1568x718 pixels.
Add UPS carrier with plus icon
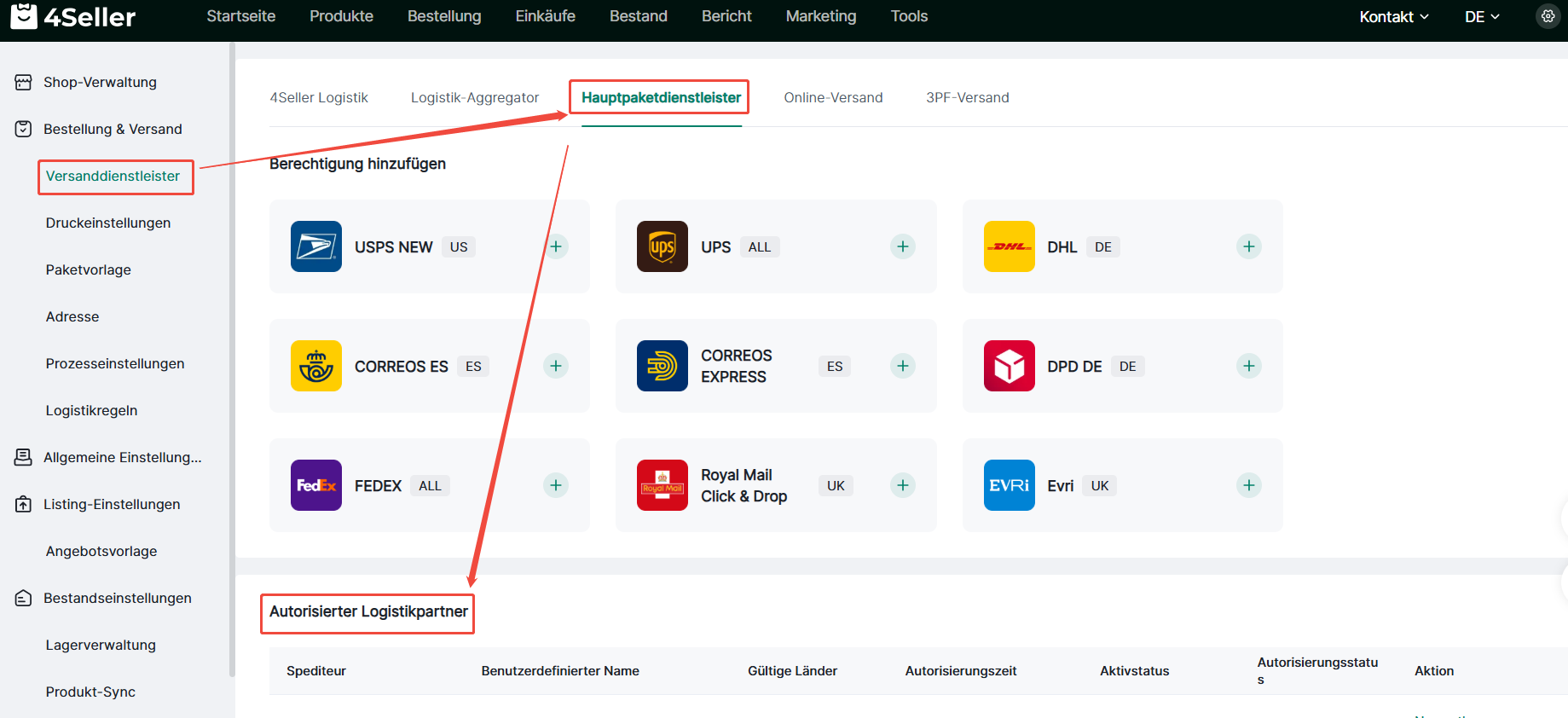903,246
